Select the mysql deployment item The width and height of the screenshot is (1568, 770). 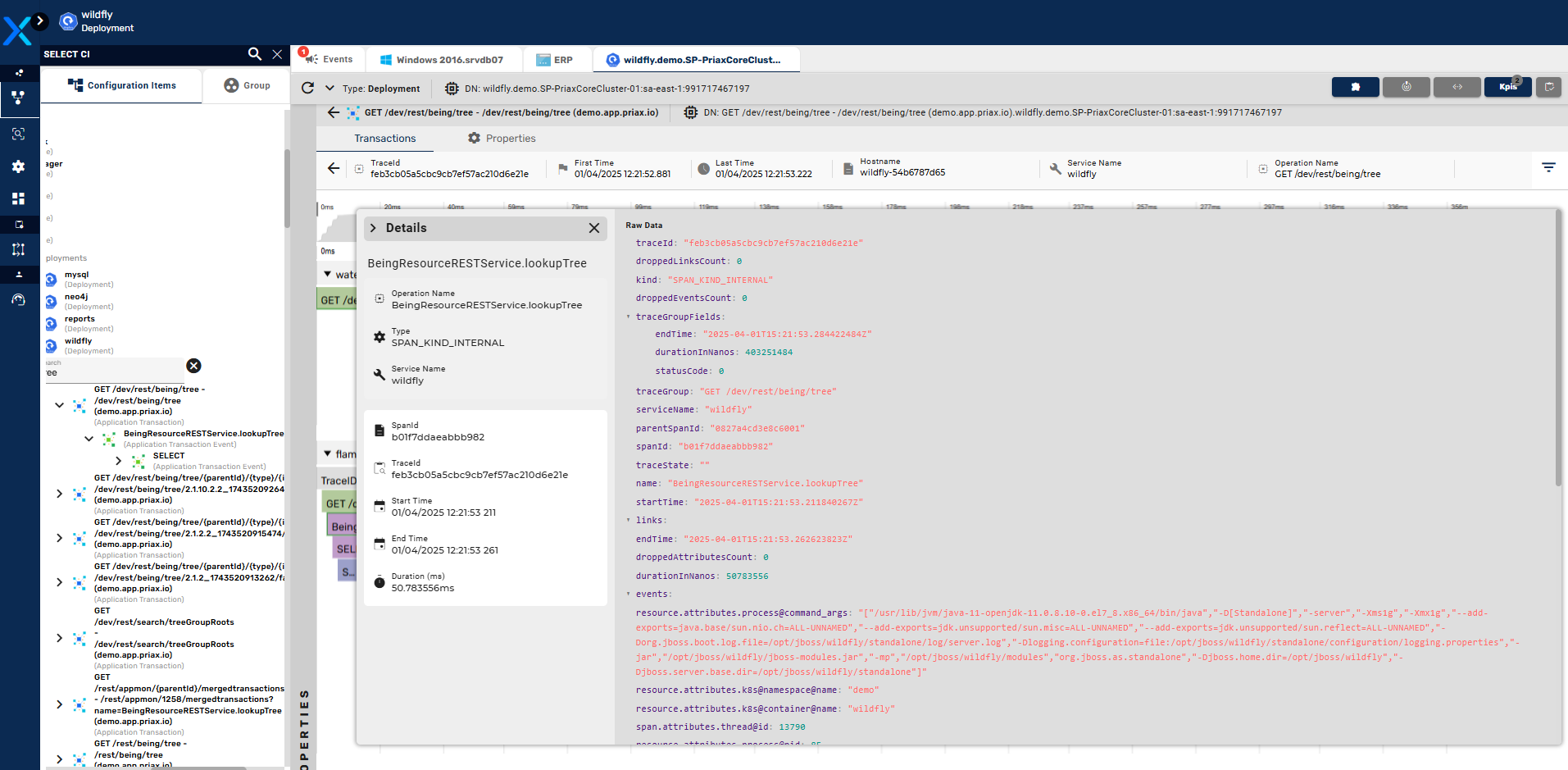(x=76, y=276)
